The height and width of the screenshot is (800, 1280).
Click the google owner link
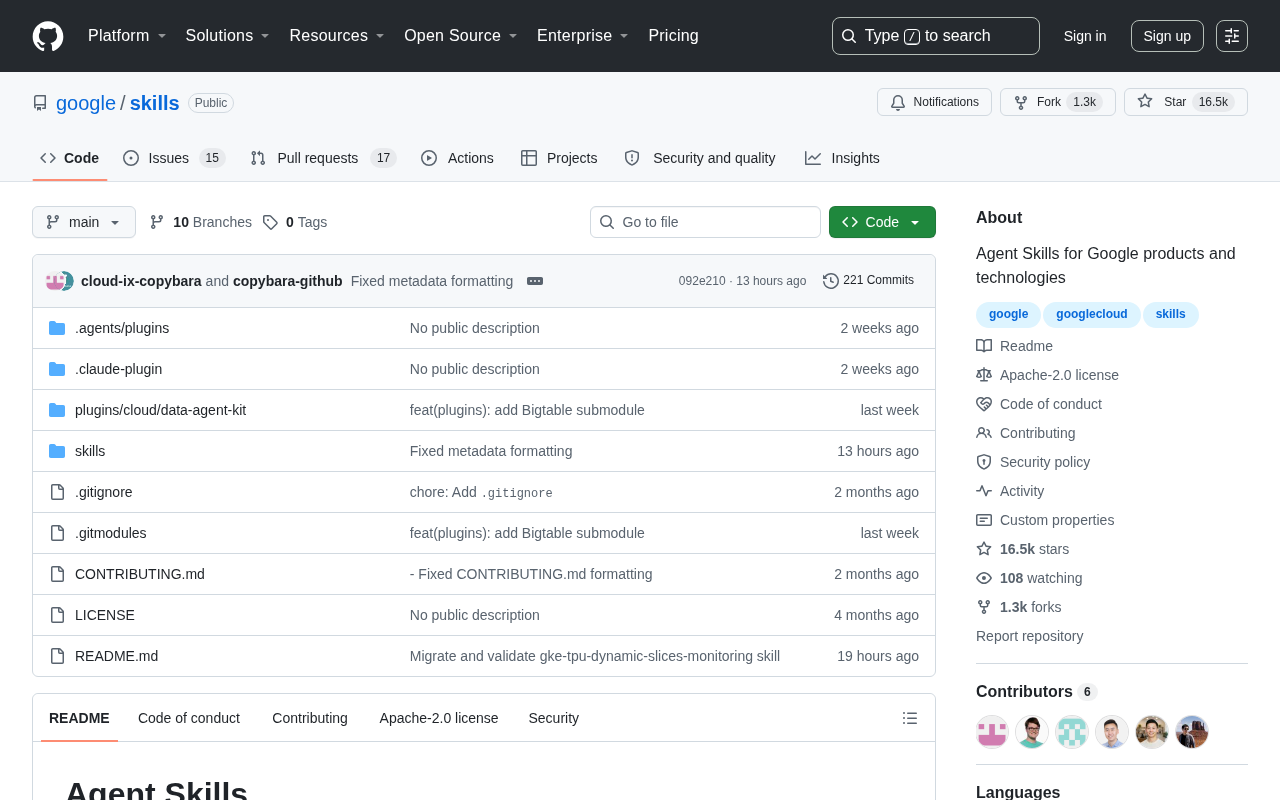(x=86, y=103)
